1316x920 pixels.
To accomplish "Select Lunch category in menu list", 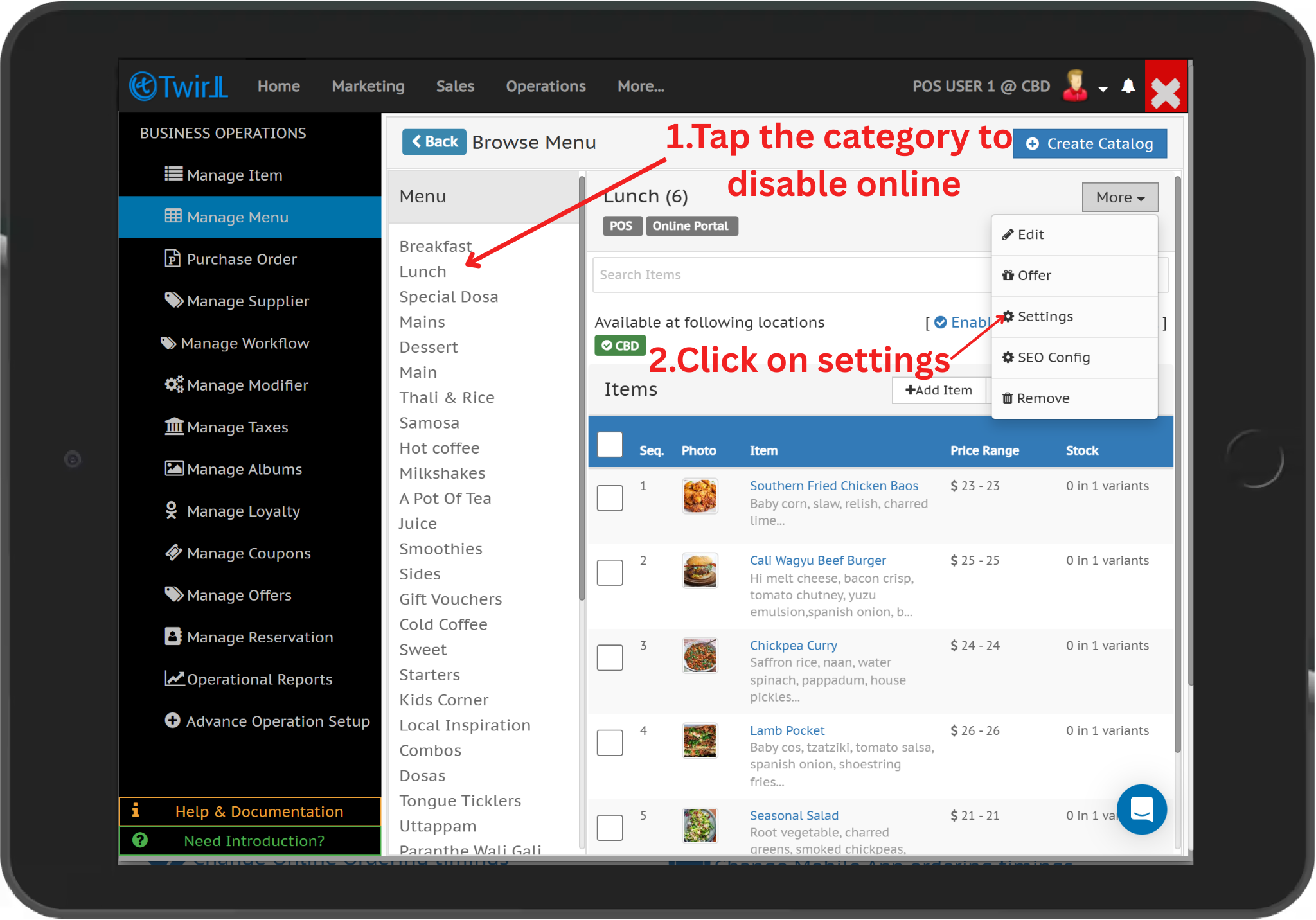I will pos(422,272).
